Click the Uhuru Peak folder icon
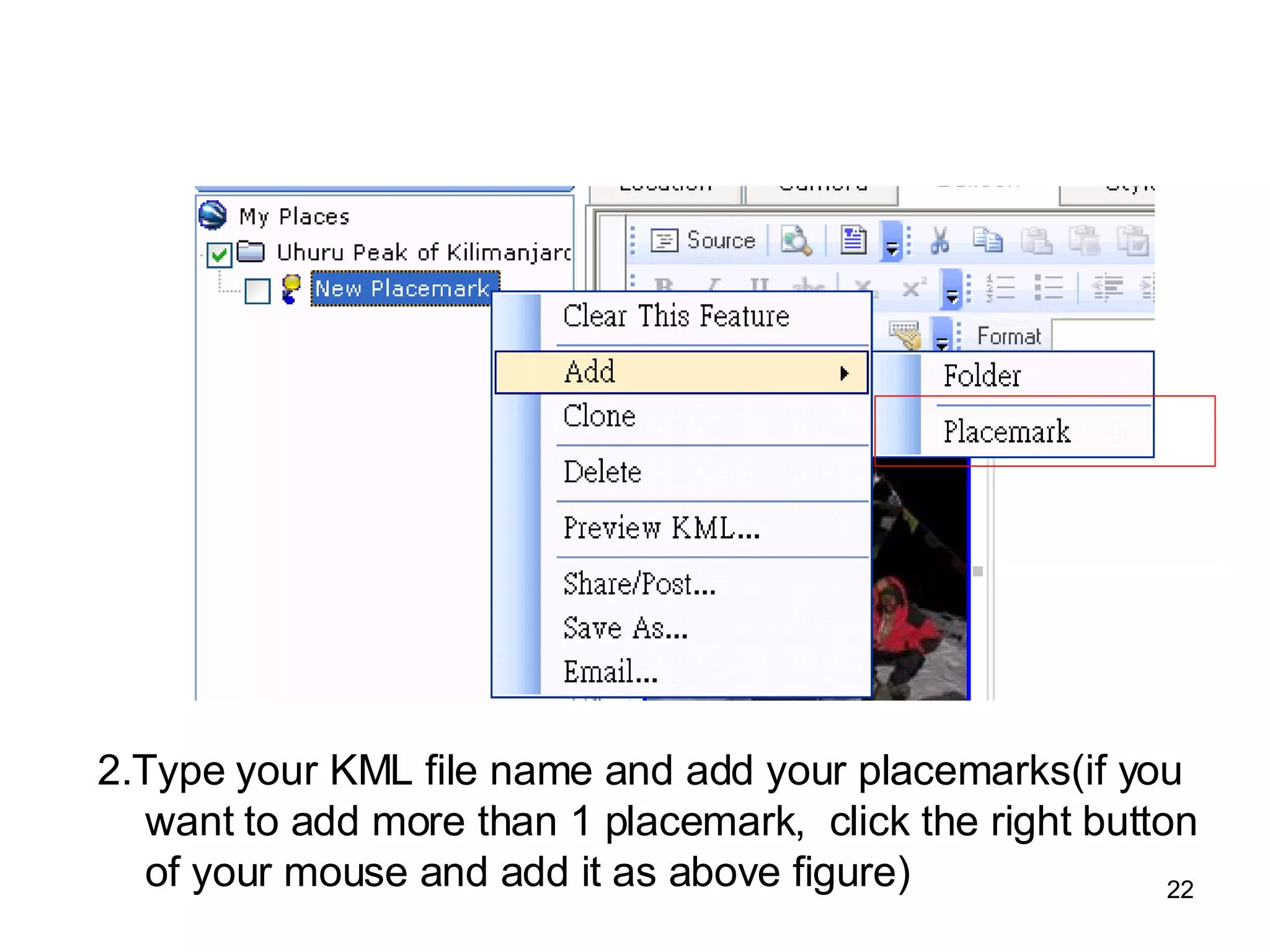1270x952 pixels. point(251,251)
